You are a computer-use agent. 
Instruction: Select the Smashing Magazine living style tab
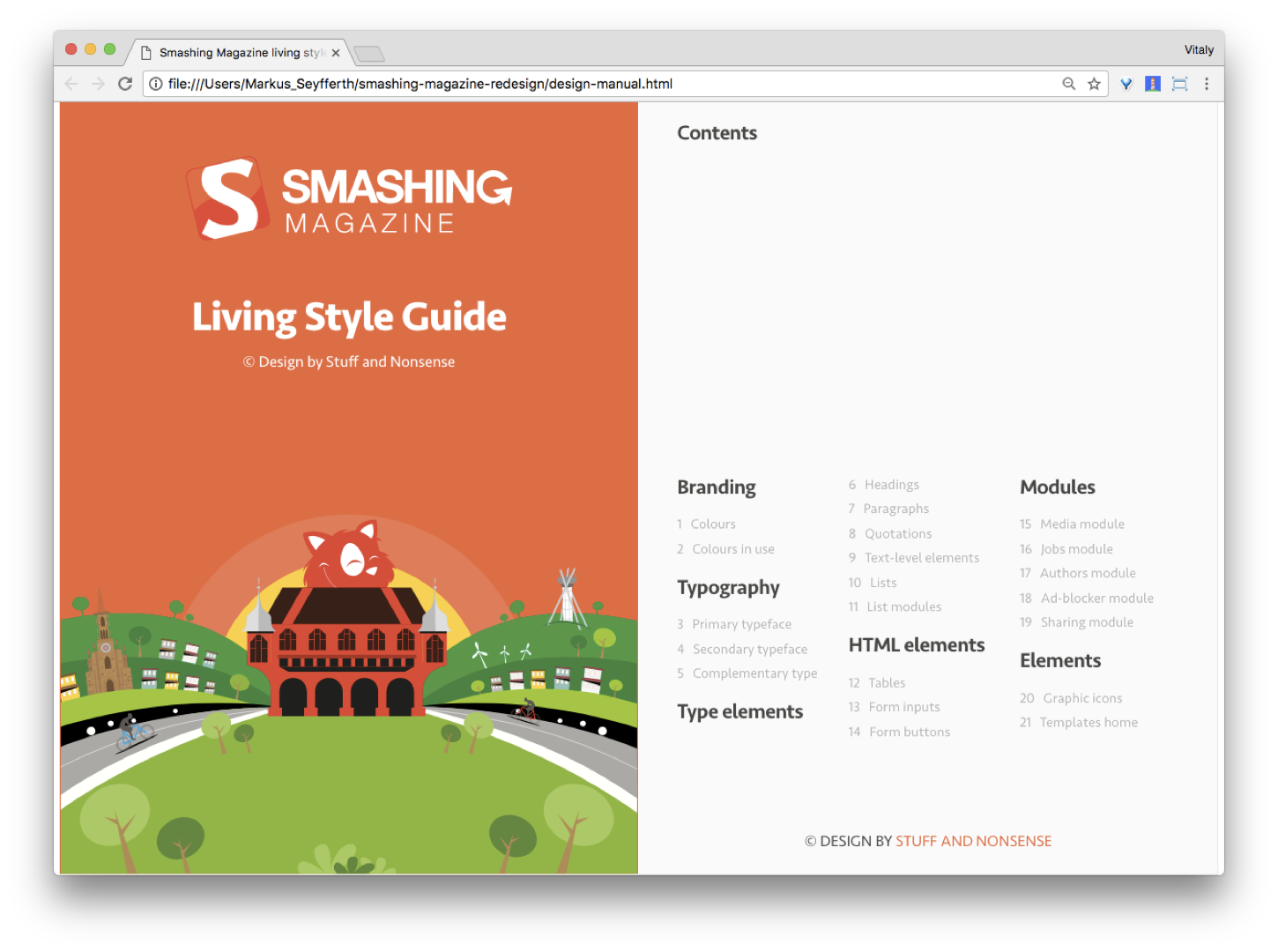[240, 53]
